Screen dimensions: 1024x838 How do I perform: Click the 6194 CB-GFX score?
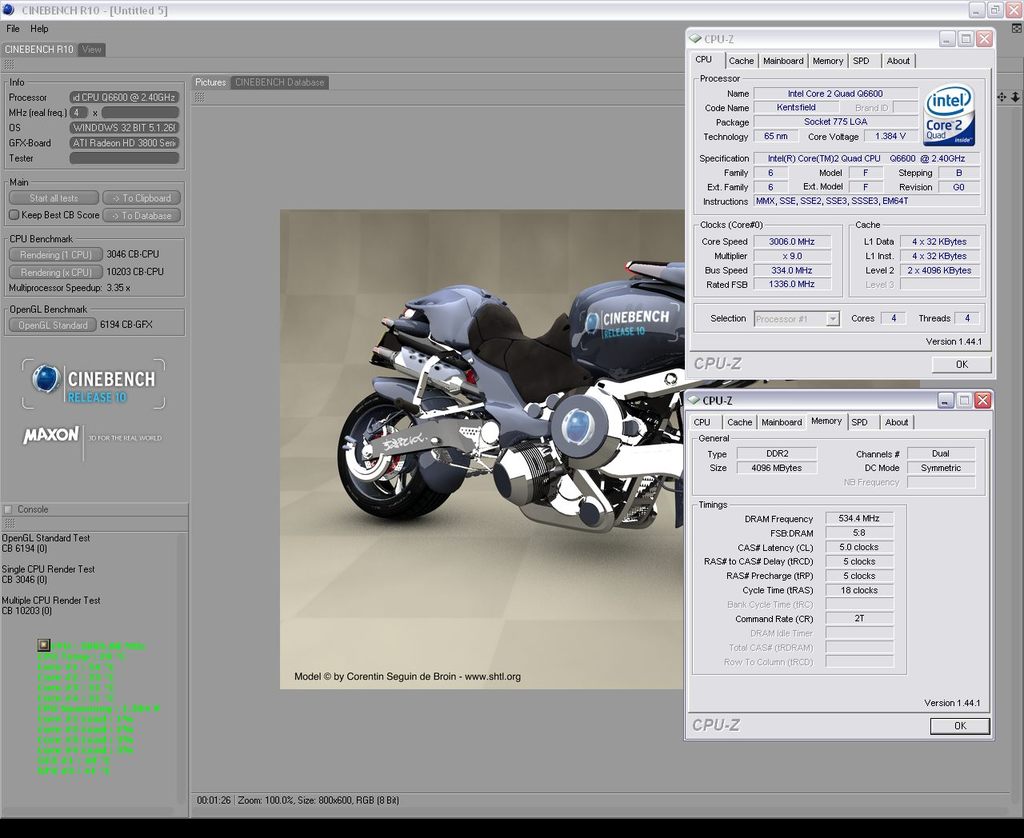click(x=126, y=325)
